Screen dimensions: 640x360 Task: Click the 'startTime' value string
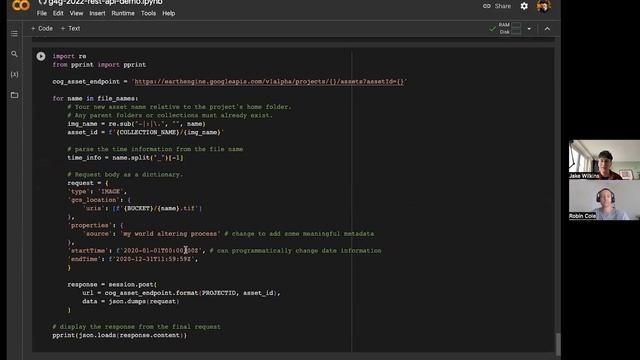[159, 251]
